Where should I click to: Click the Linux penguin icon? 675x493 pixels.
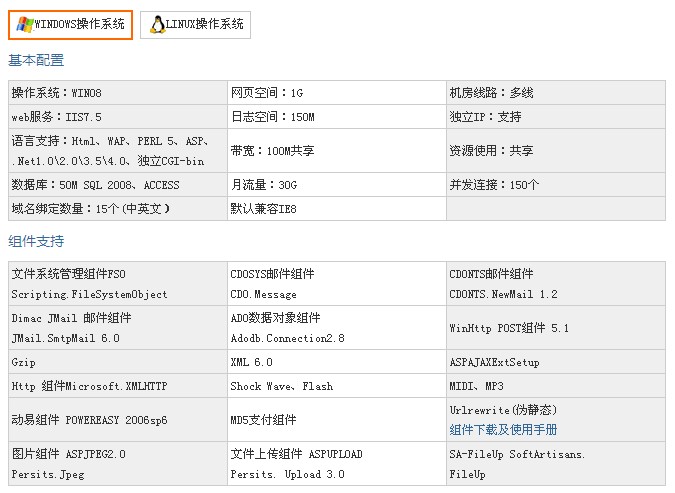[157, 25]
